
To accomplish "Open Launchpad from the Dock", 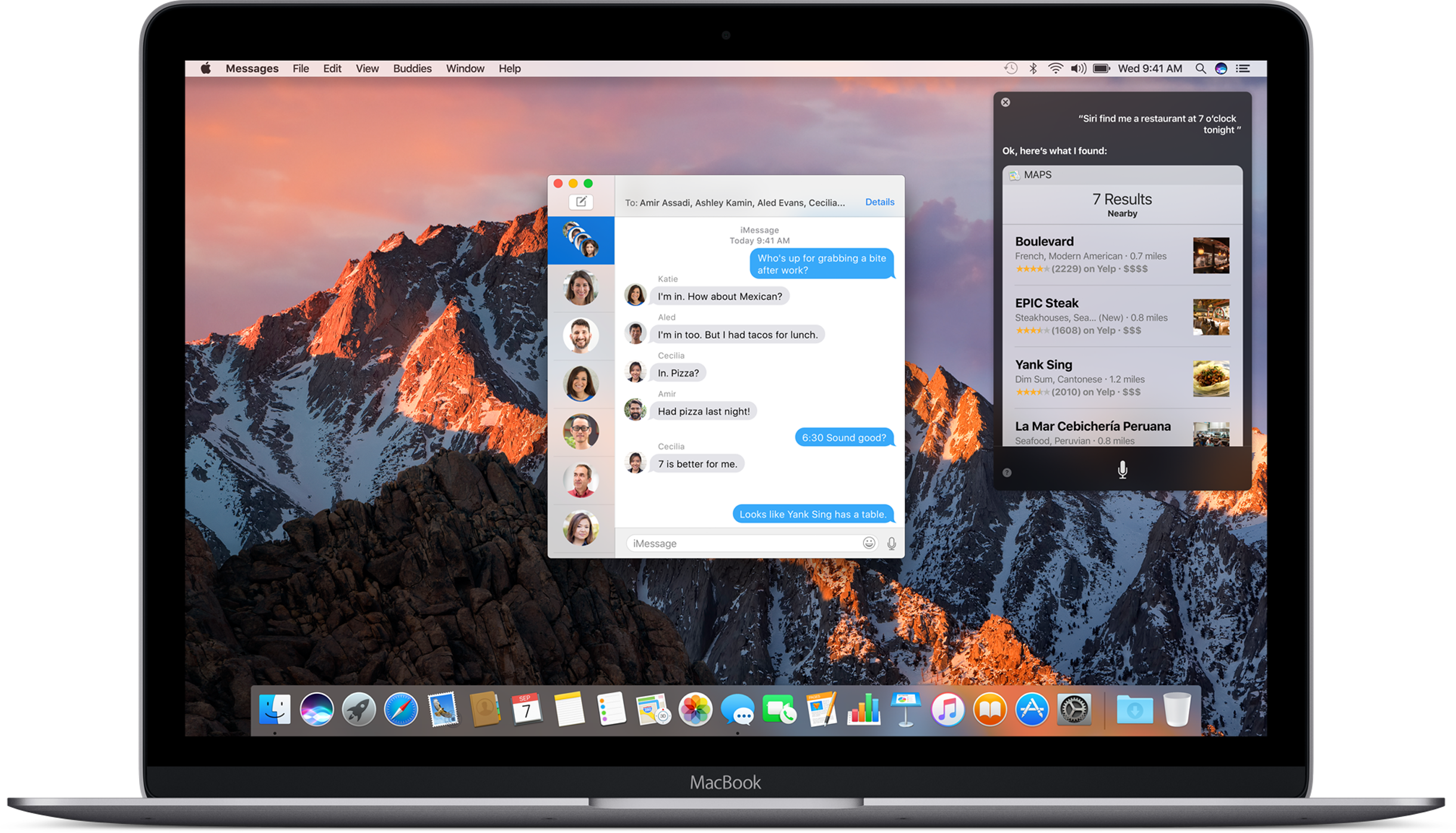I will point(358,709).
